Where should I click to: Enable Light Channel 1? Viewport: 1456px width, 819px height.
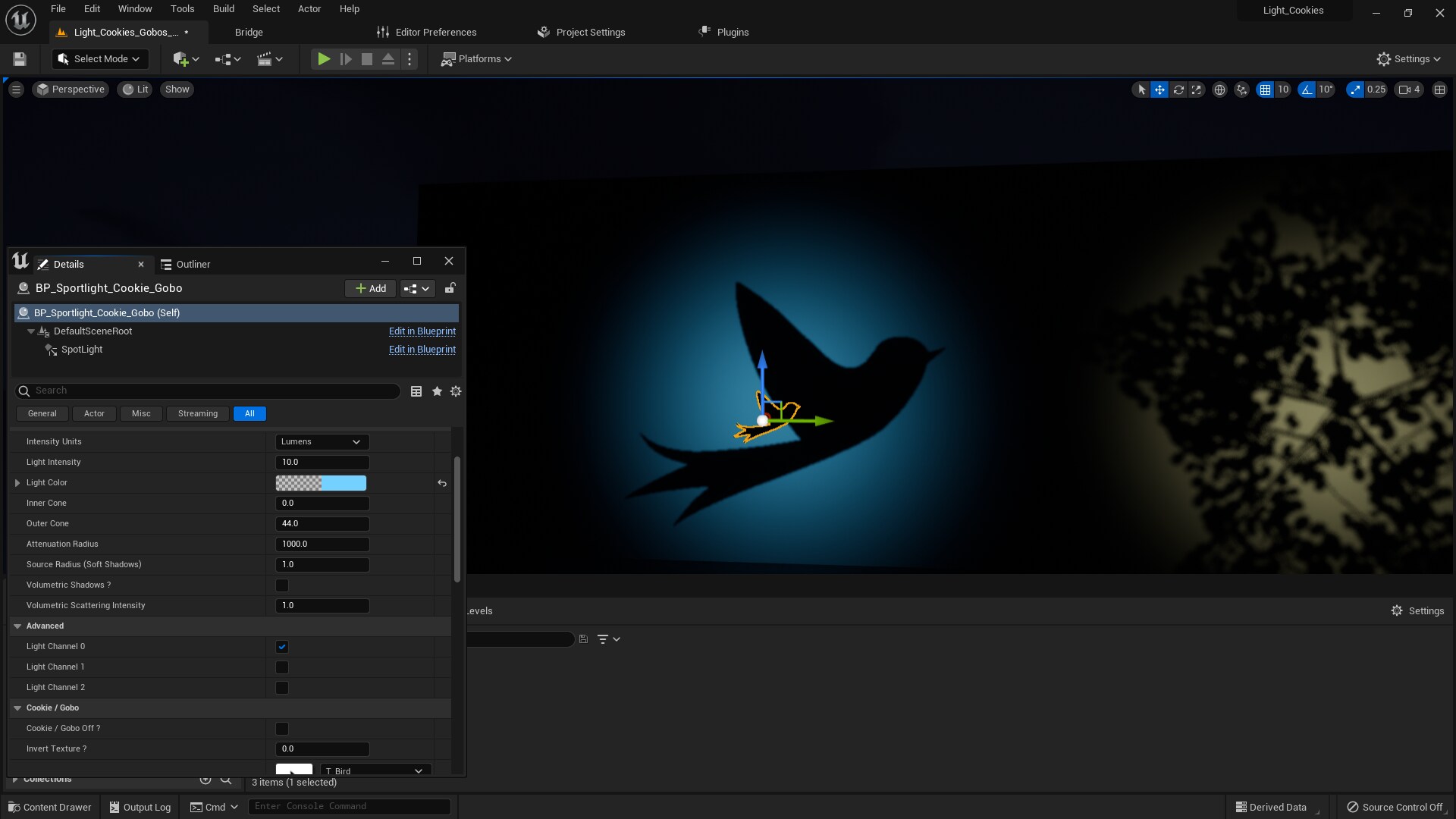[281, 667]
